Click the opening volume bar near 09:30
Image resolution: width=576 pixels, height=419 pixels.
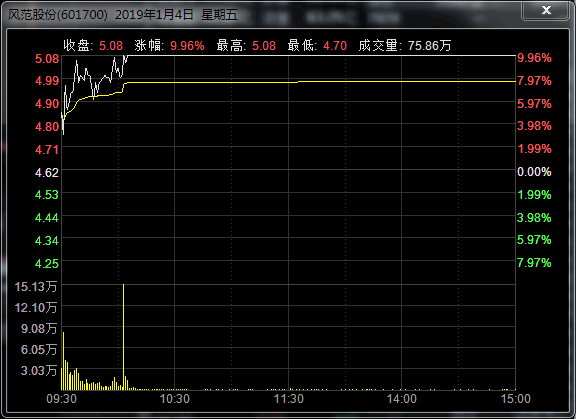pos(64,361)
